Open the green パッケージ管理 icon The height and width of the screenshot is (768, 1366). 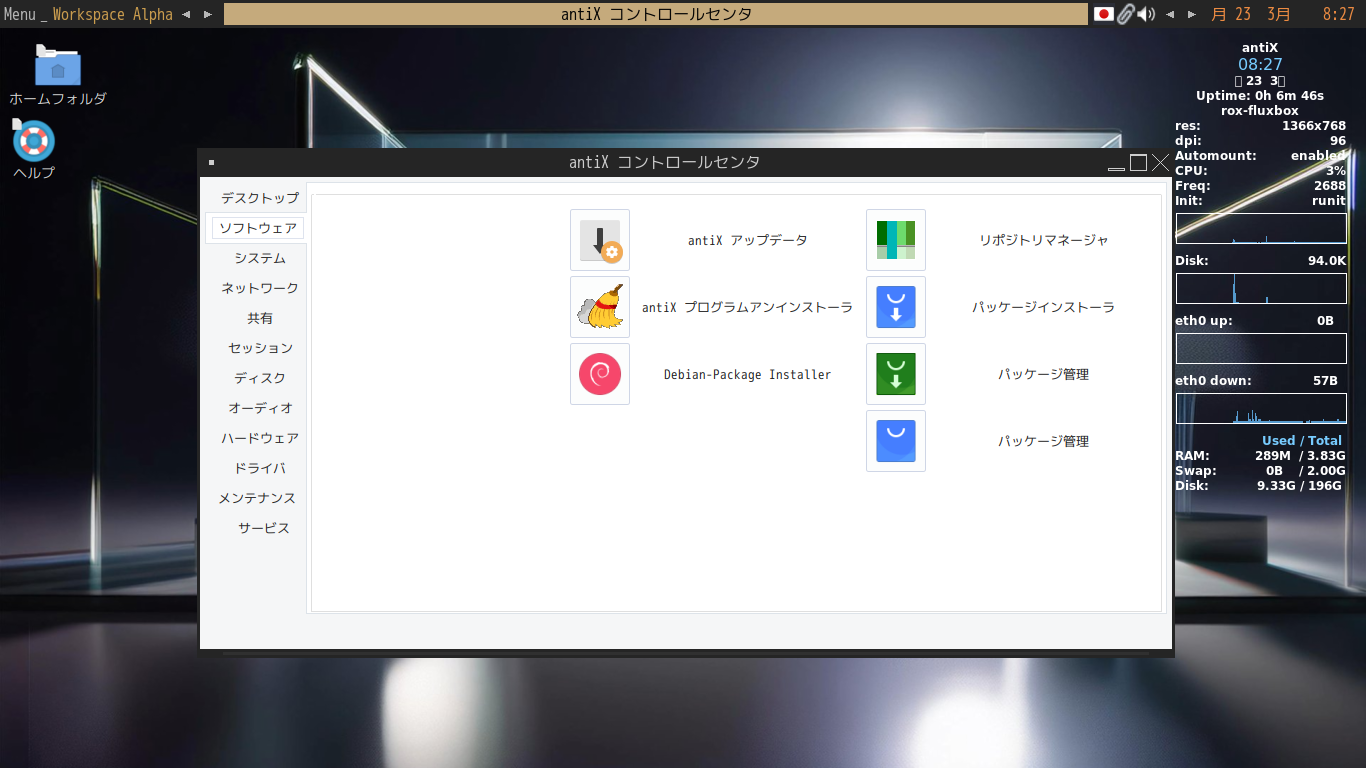[x=895, y=374]
